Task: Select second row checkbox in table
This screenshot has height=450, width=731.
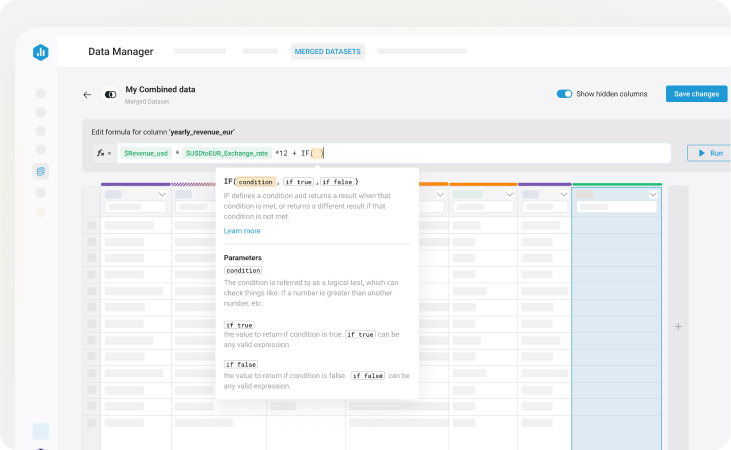Action: point(91,242)
